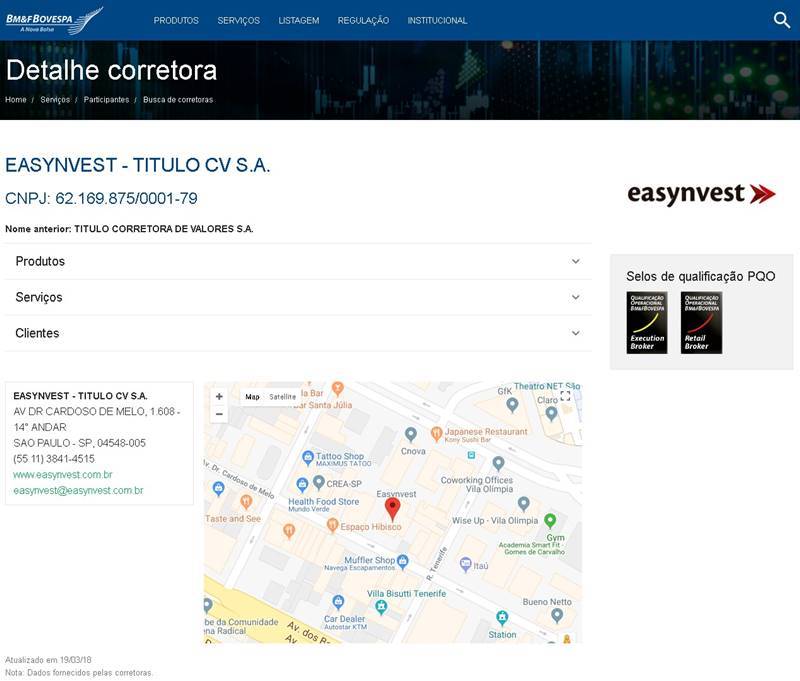Select the Station map marker

(502, 618)
